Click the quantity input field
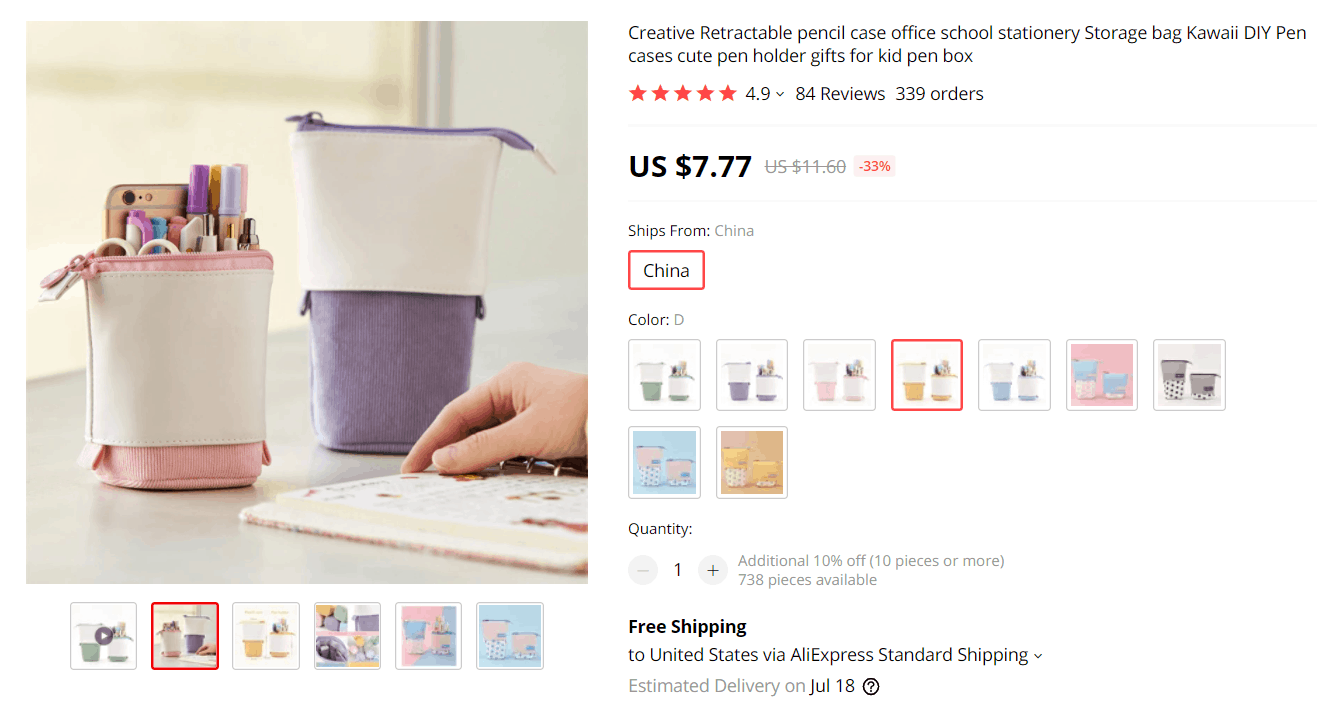1334x717 pixels. click(677, 569)
